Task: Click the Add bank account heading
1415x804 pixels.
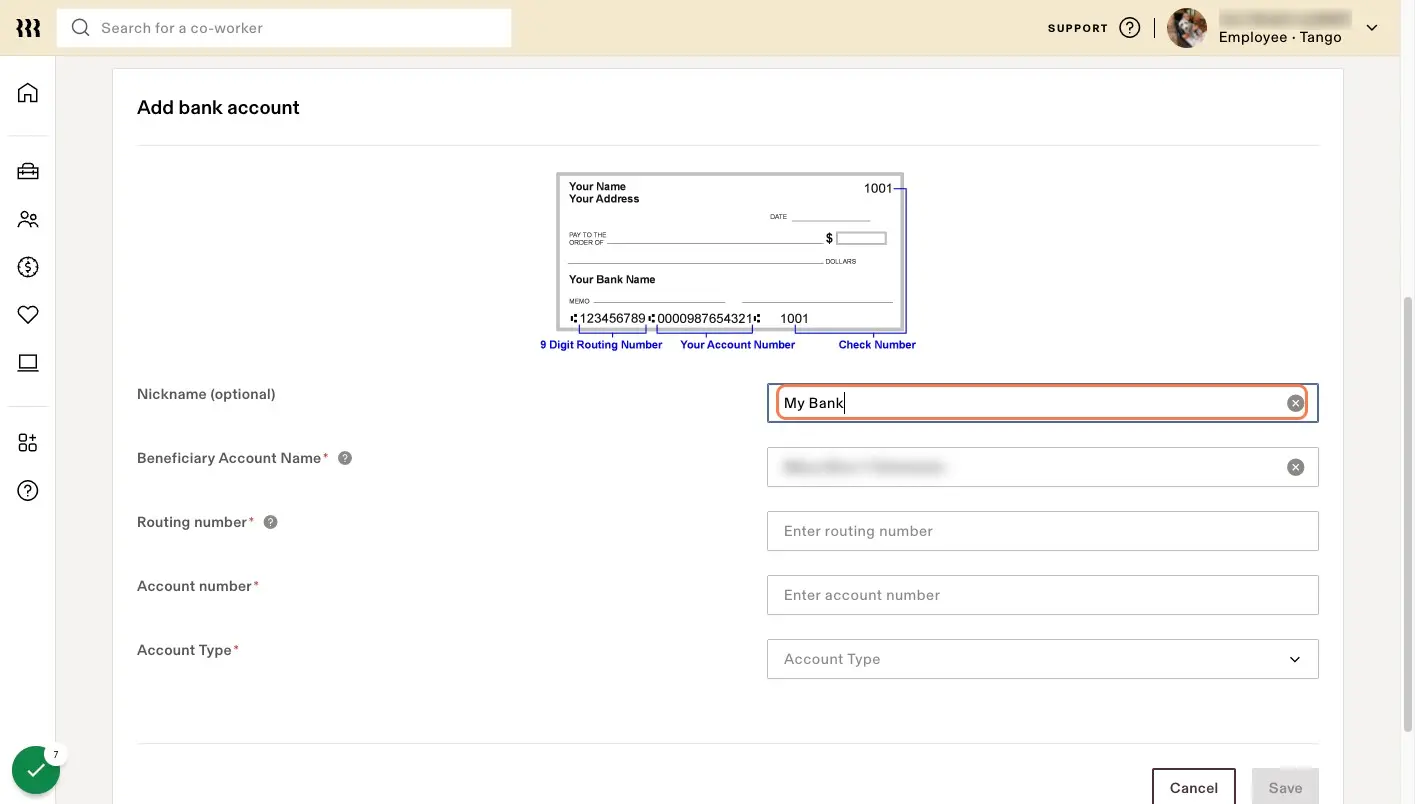Action: point(218,107)
